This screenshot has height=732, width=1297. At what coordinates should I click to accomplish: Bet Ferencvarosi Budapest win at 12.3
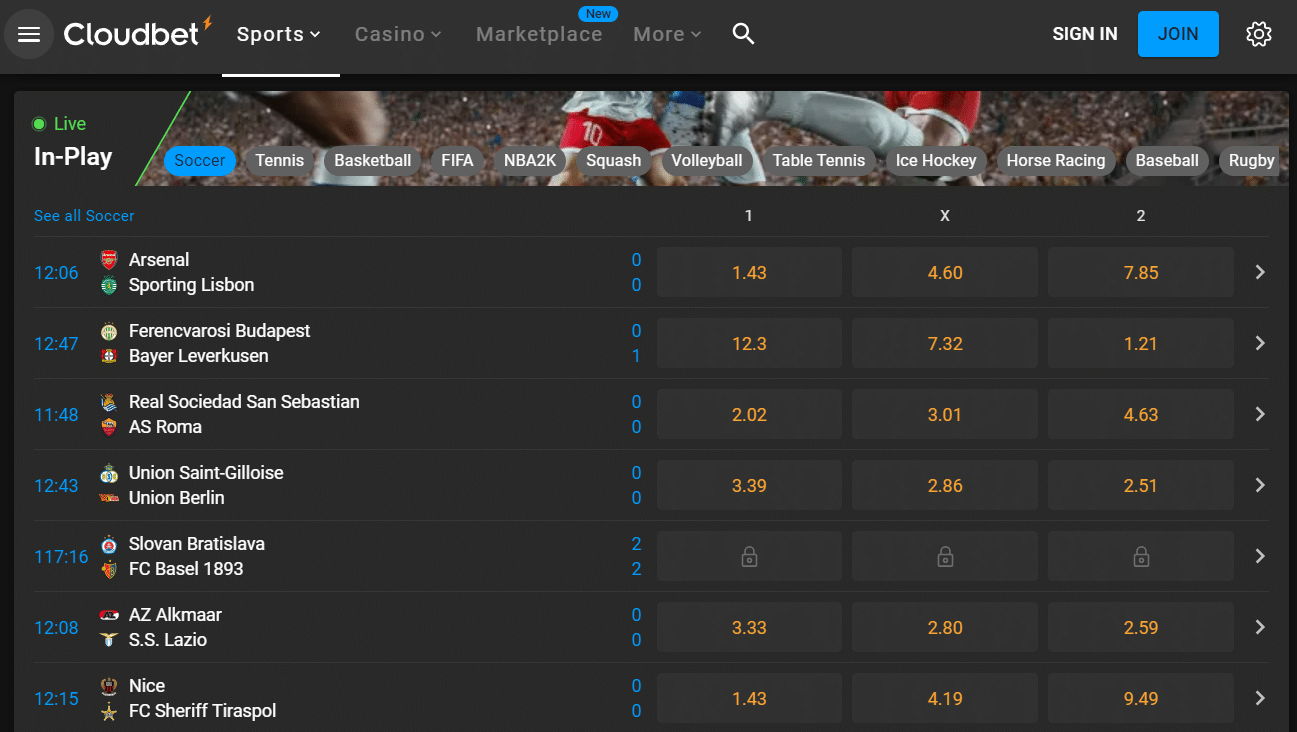(749, 343)
